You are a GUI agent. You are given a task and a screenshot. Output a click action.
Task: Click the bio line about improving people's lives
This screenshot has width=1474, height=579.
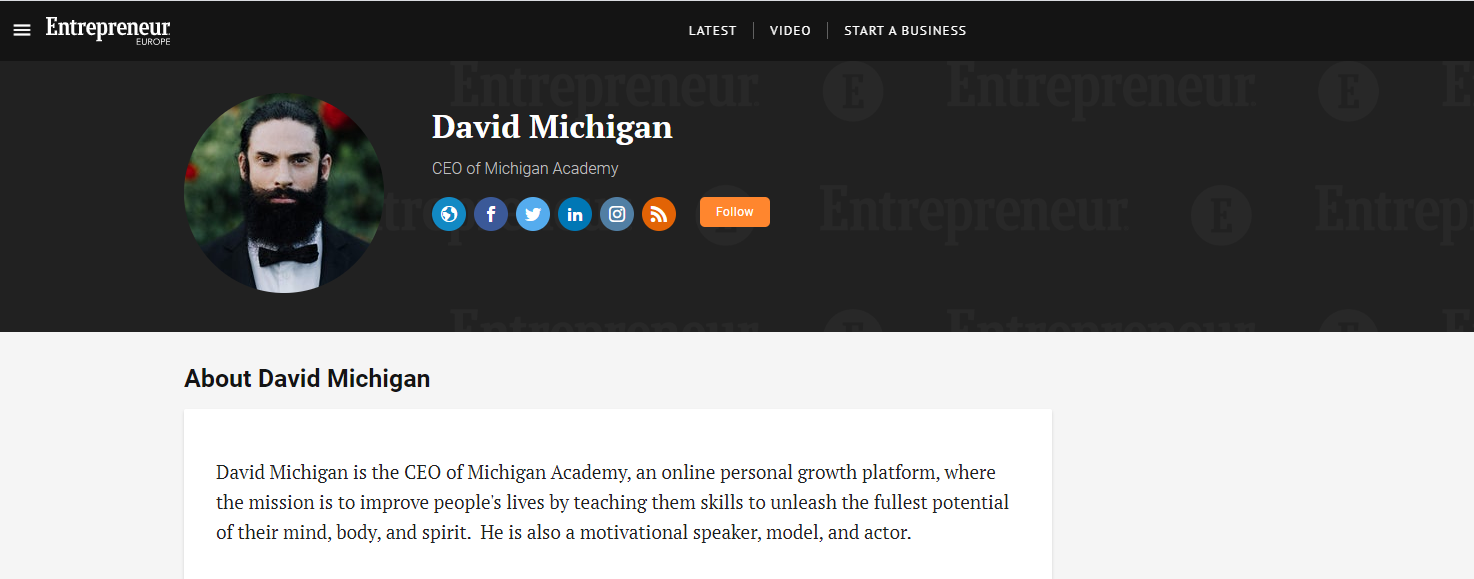[612, 502]
